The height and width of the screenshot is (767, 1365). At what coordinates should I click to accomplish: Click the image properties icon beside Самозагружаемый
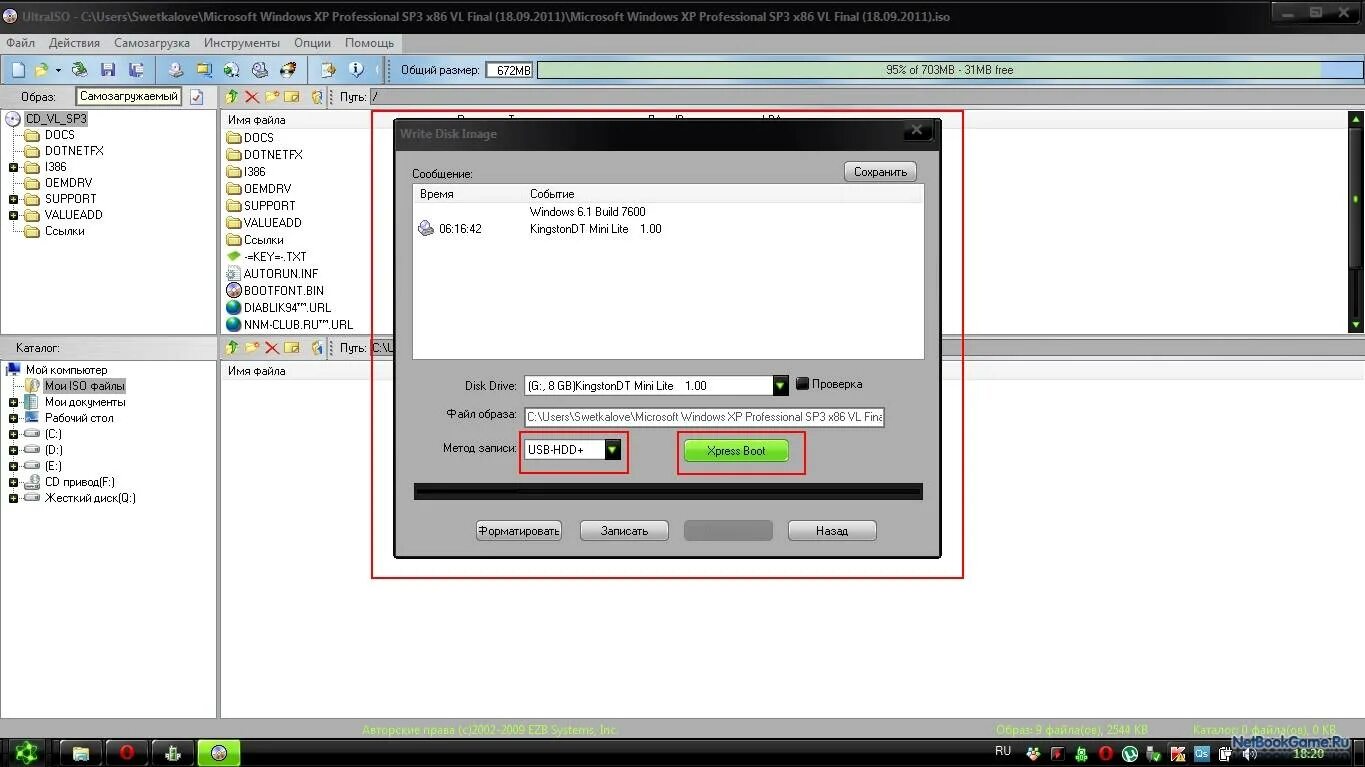pyautogui.click(x=197, y=97)
